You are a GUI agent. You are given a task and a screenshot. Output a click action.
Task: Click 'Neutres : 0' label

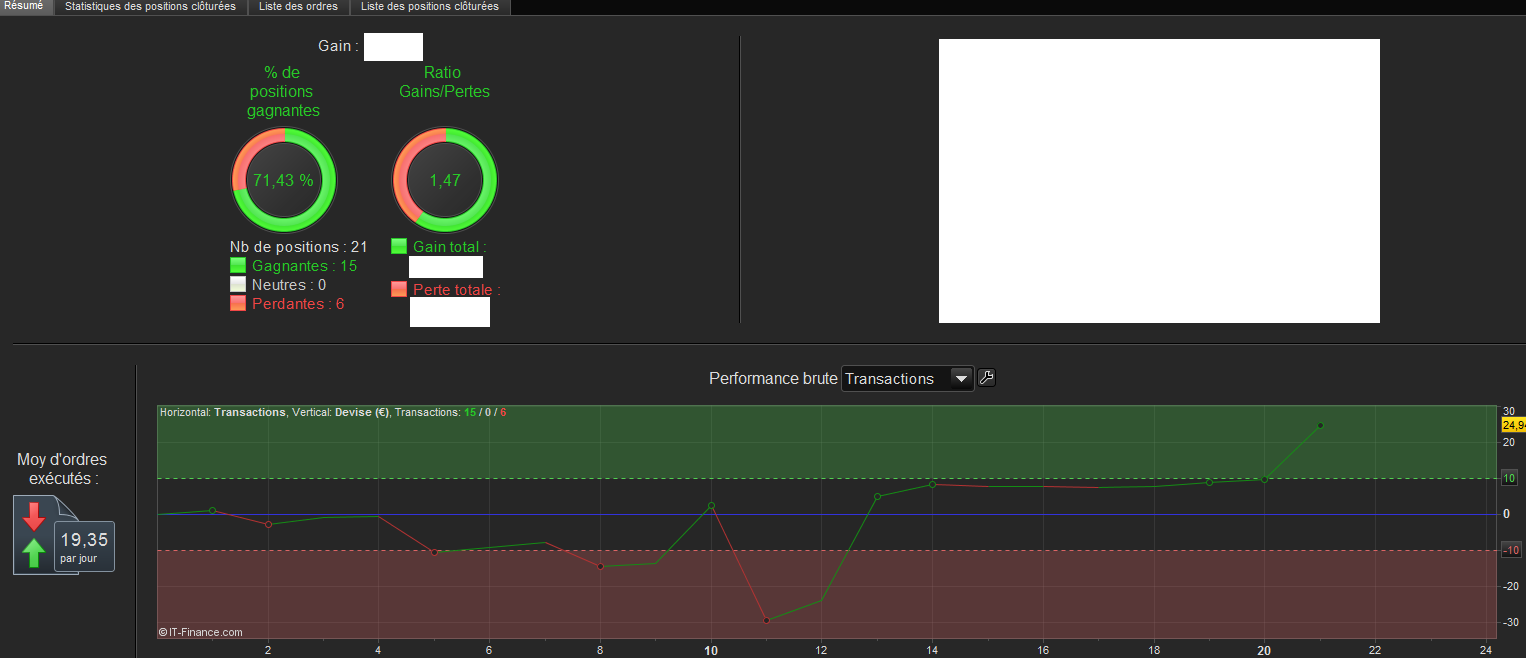click(289, 285)
